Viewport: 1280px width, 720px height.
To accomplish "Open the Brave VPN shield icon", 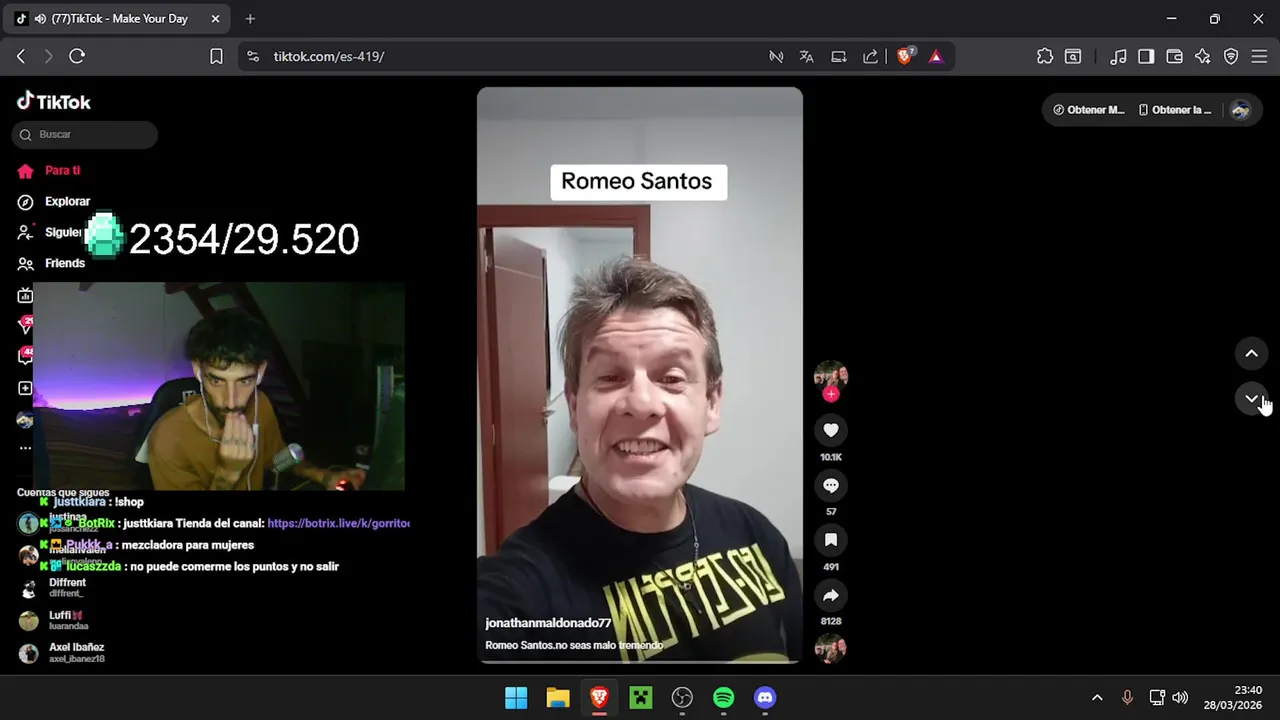I will [1231, 56].
